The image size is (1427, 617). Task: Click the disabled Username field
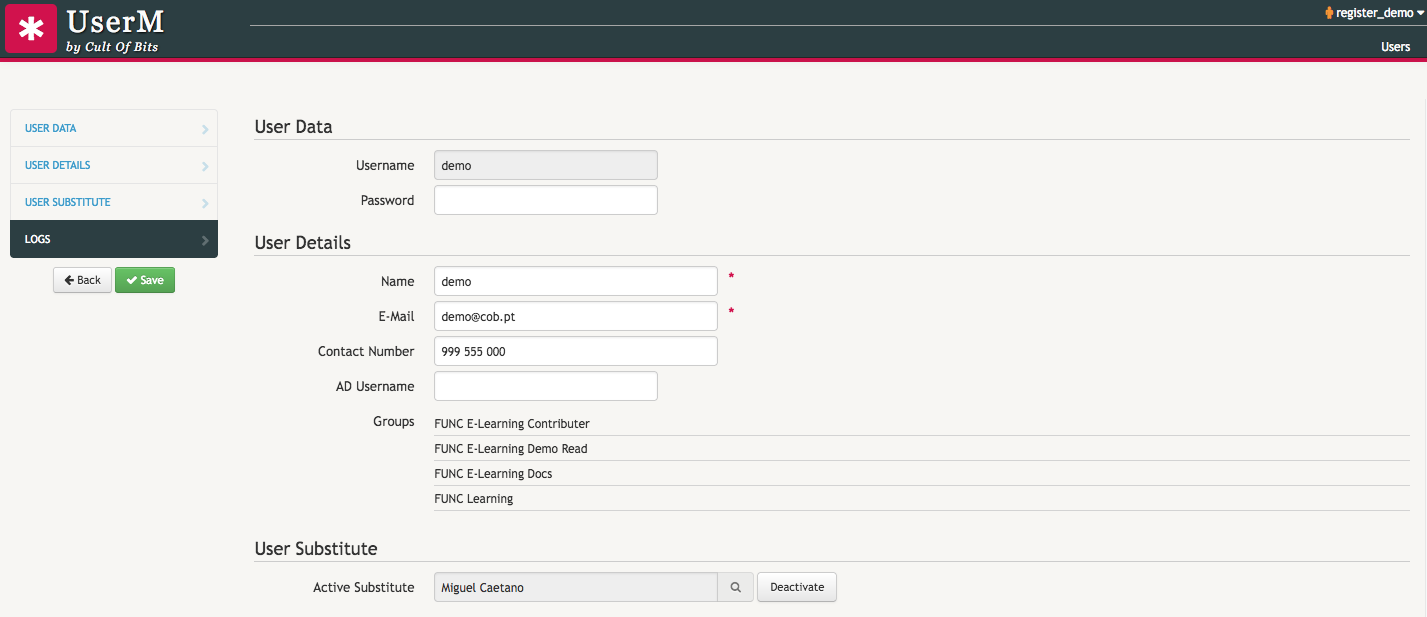(546, 165)
